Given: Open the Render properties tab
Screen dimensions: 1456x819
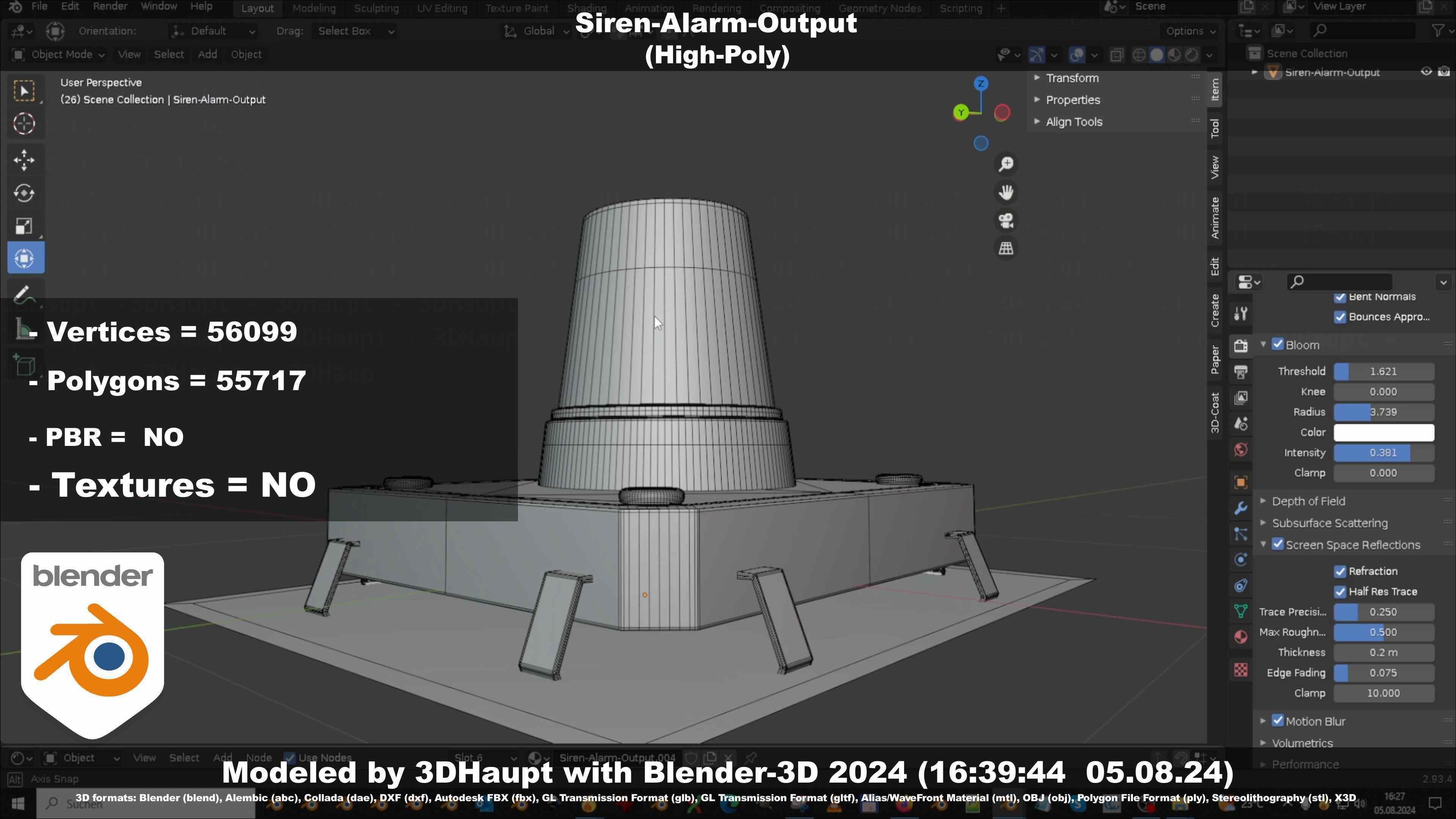Looking at the screenshot, I should click(x=1241, y=346).
